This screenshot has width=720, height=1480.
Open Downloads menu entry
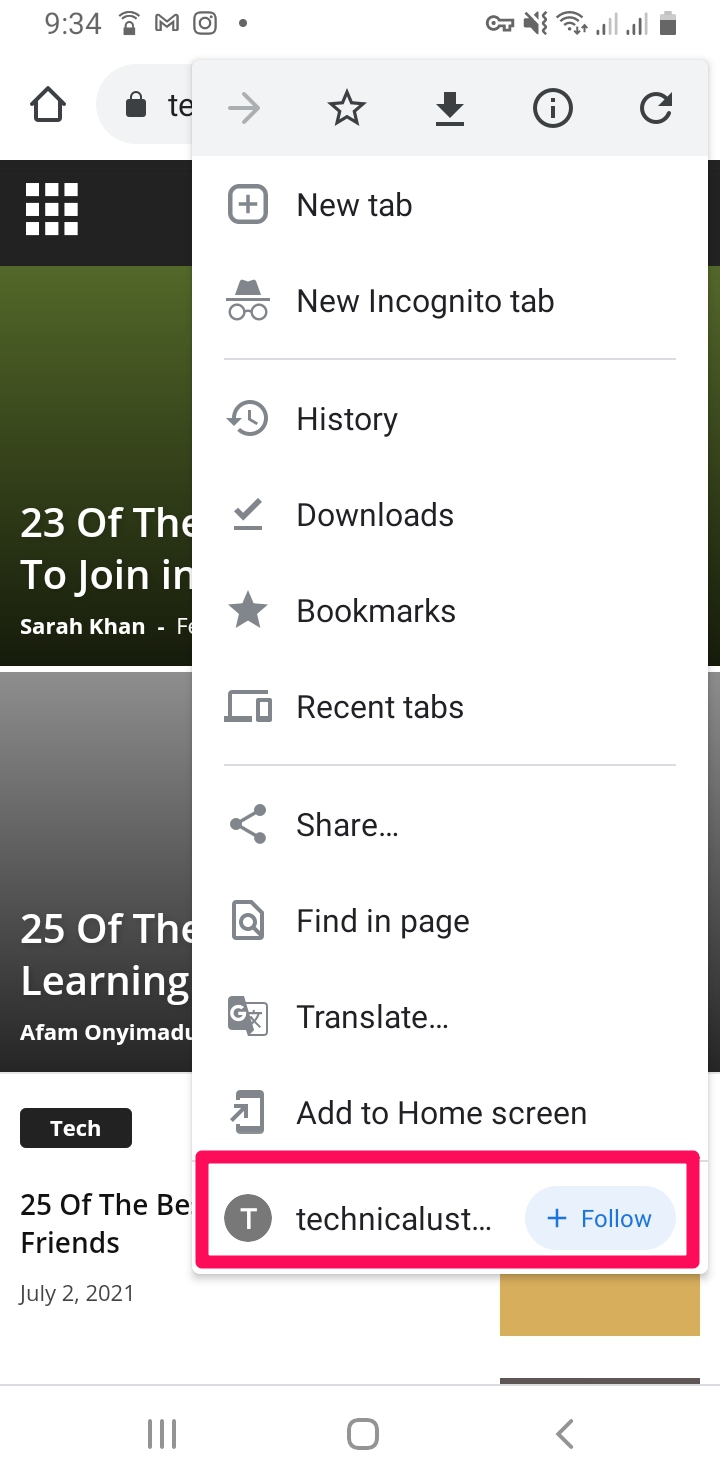tap(450, 515)
